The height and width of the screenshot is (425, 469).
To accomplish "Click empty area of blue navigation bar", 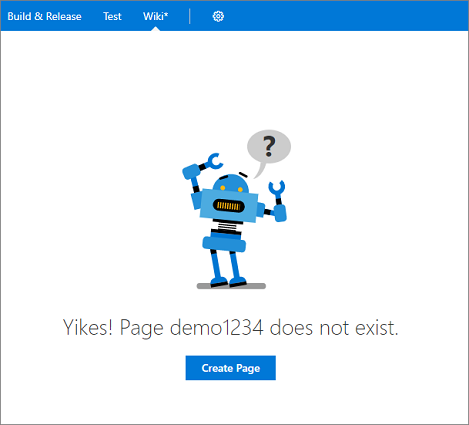I will coord(347,16).
